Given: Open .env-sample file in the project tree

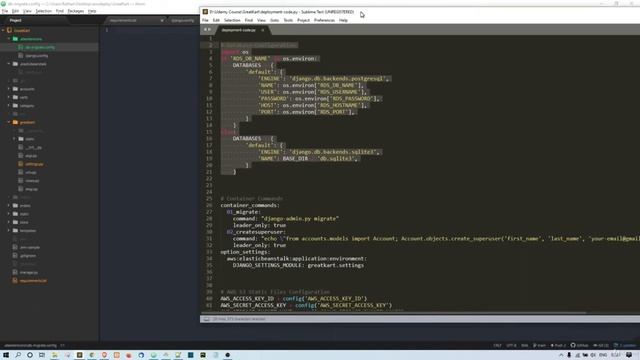Looking at the screenshot, I should point(30,247).
